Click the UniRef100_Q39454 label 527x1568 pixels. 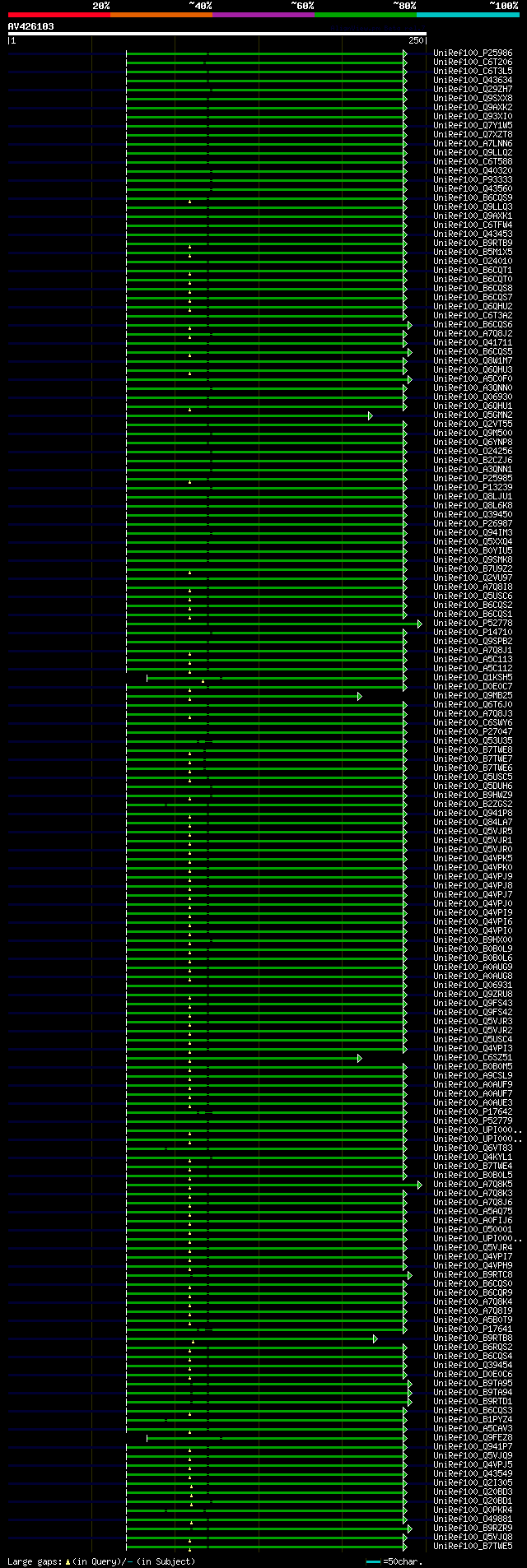(473, 1366)
